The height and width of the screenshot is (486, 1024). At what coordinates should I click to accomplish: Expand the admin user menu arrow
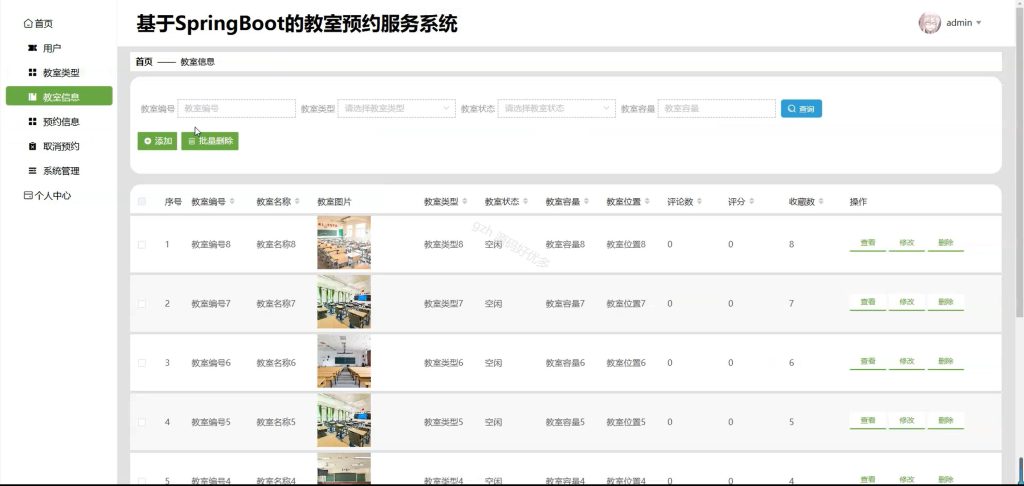click(978, 23)
